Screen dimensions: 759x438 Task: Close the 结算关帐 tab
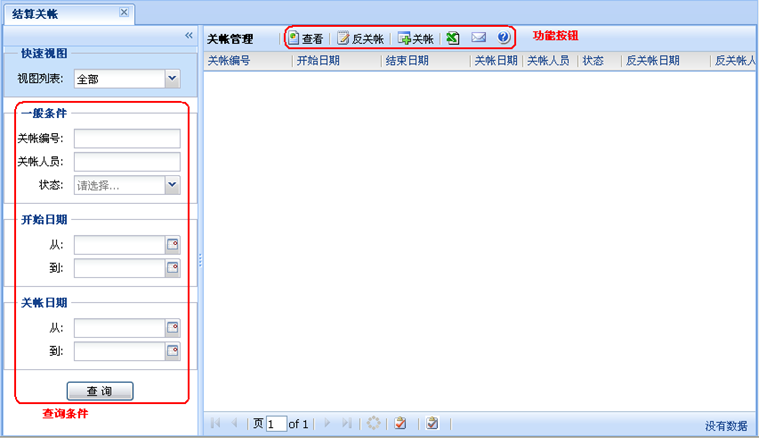(x=124, y=12)
